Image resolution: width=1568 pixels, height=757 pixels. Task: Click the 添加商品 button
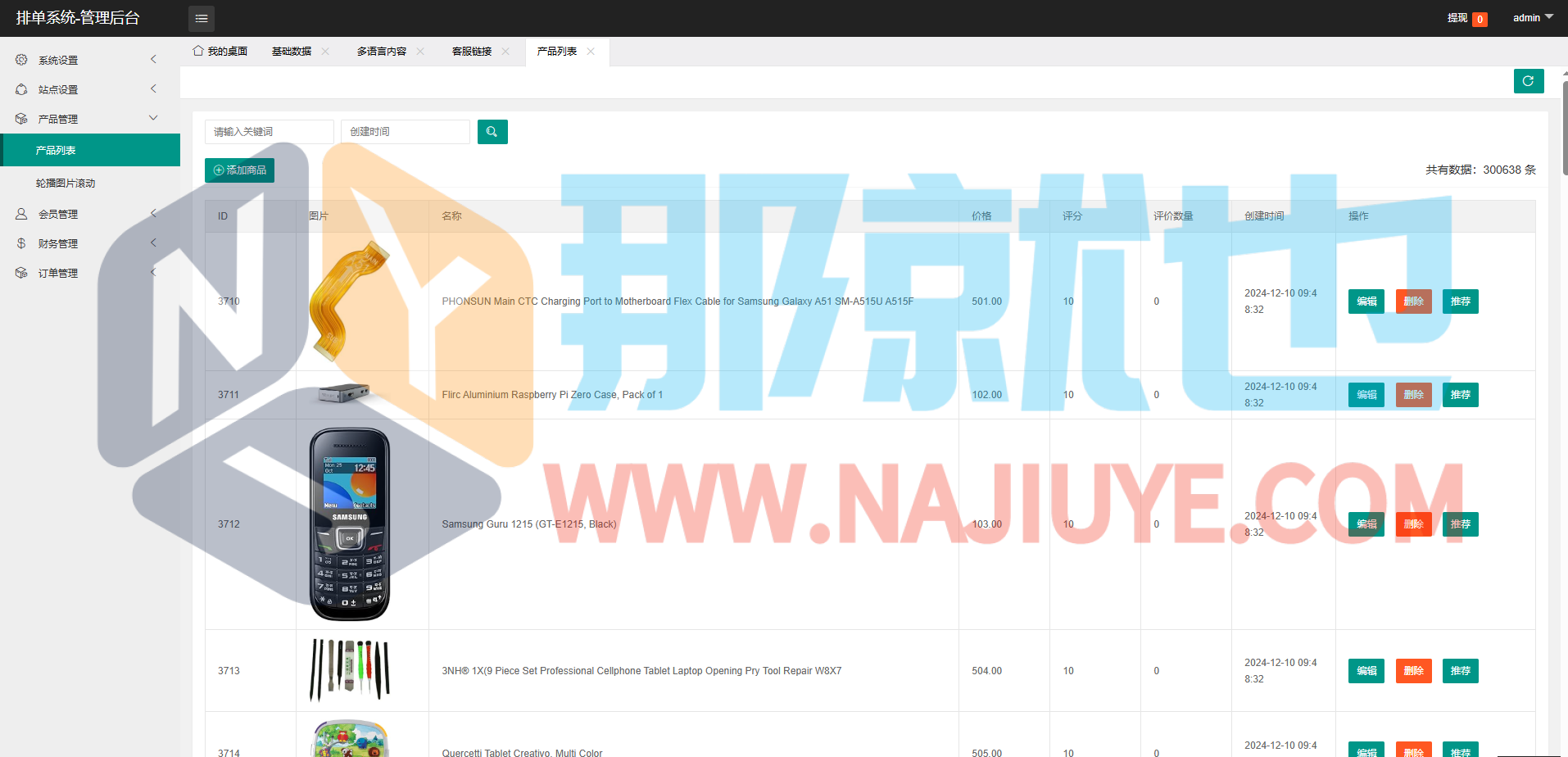coord(239,170)
